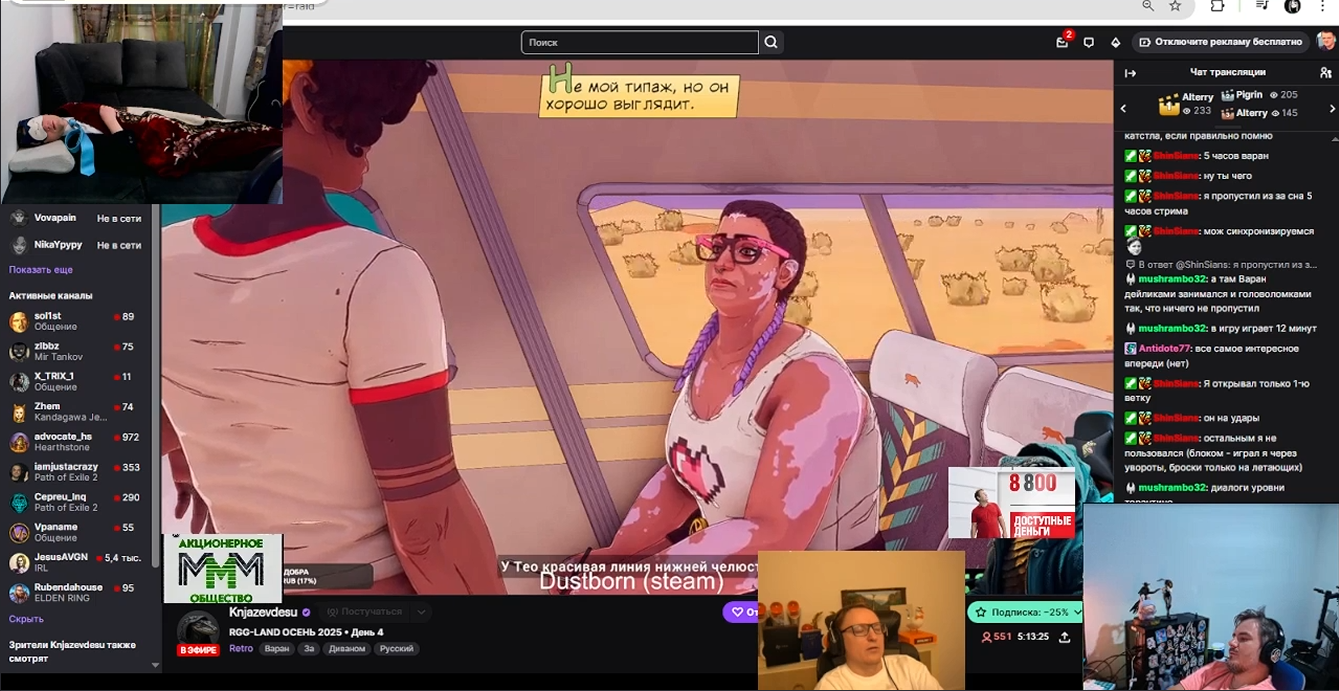The width and height of the screenshot is (1339, 691).
Task: Click RGG-LAND ОСЕНЬ 2025 stream title
Action: click(306, 632)
